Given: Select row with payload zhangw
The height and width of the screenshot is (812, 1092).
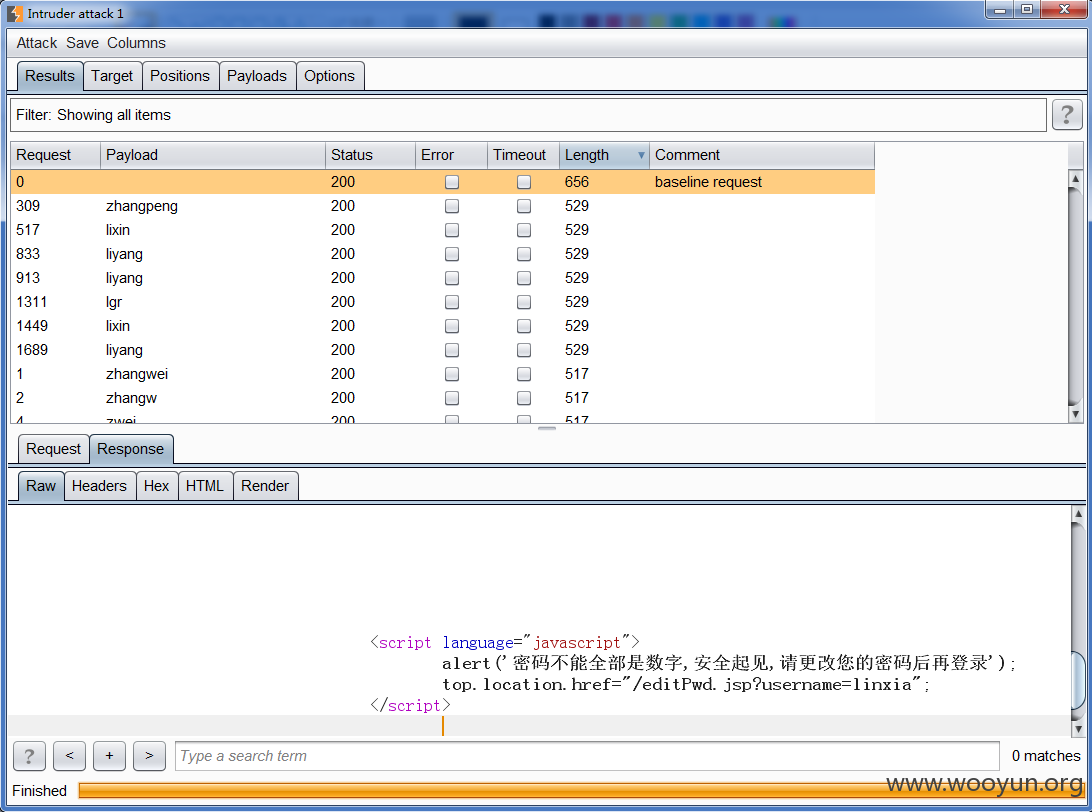Looking at the screenshot, I should point(442,398).
